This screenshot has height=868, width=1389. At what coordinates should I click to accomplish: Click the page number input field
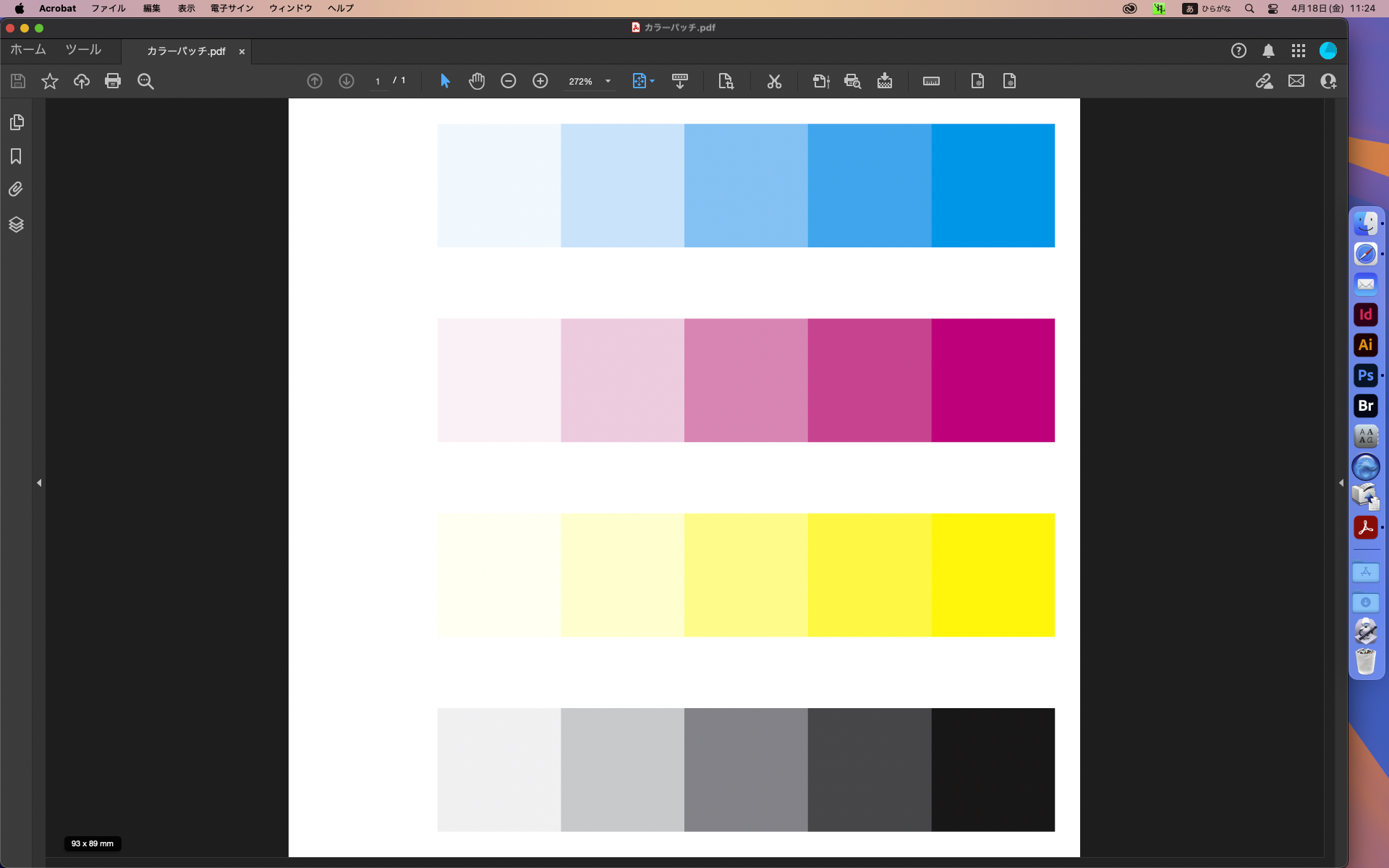pyautogui.click(x=379, y=81)
